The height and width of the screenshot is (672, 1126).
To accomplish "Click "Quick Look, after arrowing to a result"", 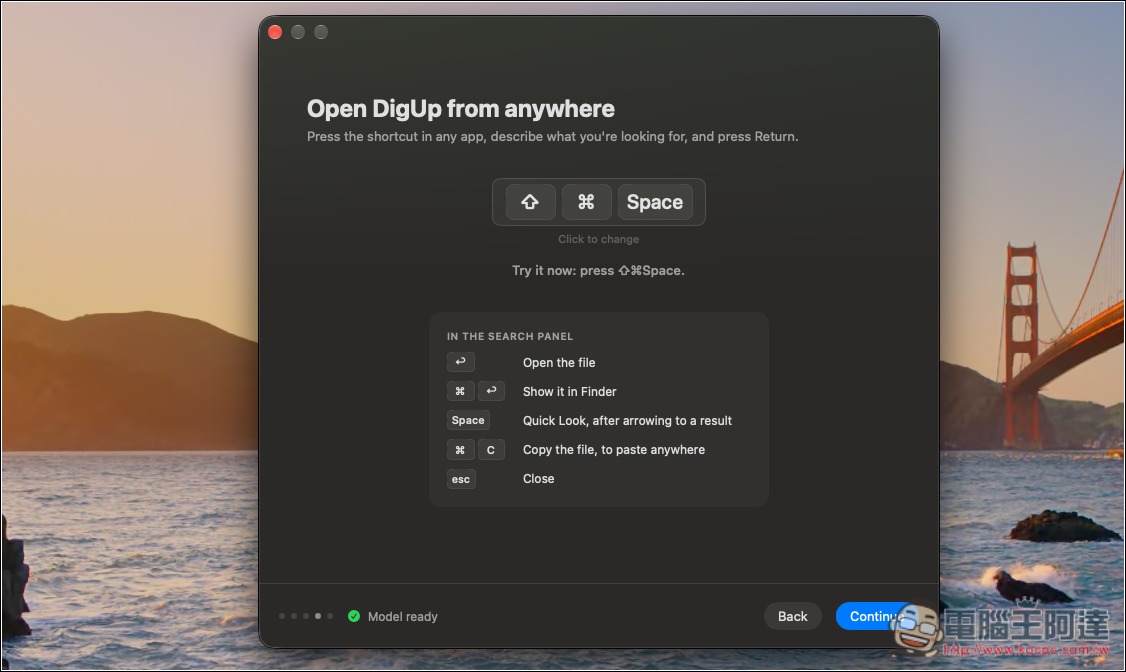I will [628, 421].
